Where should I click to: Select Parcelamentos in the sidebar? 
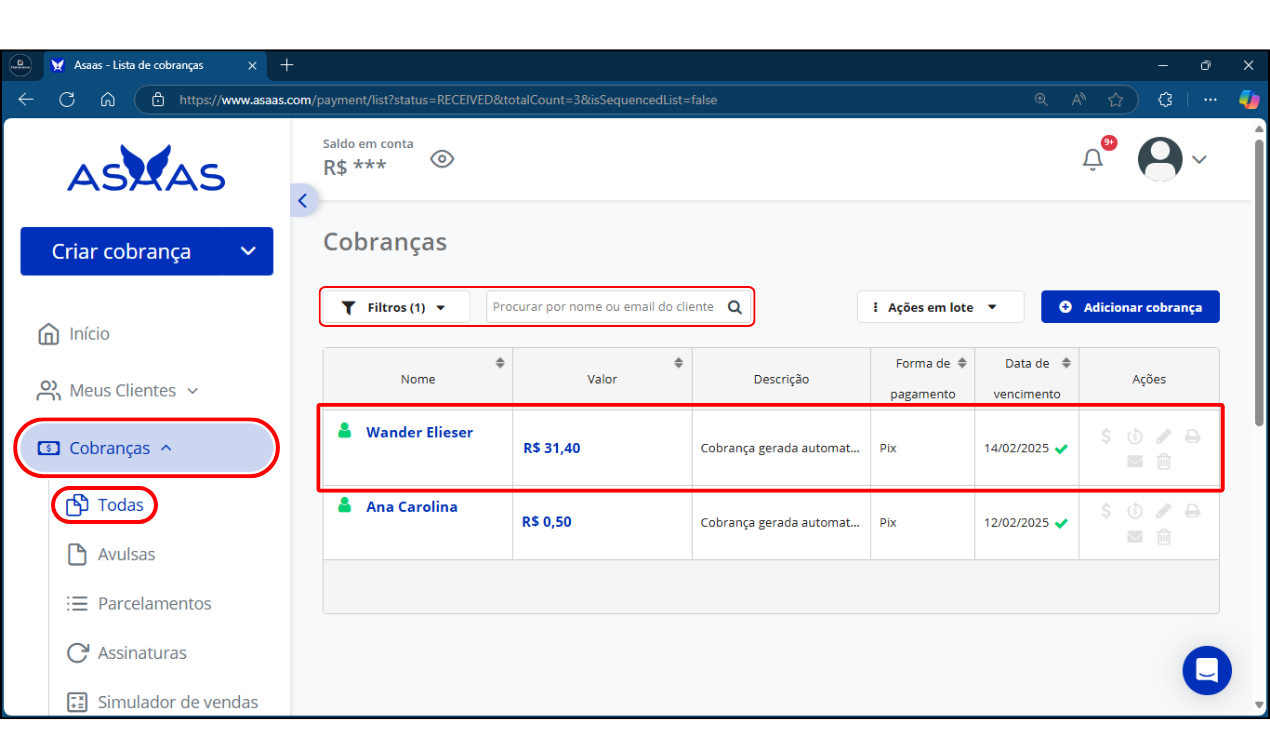(154, 604)
